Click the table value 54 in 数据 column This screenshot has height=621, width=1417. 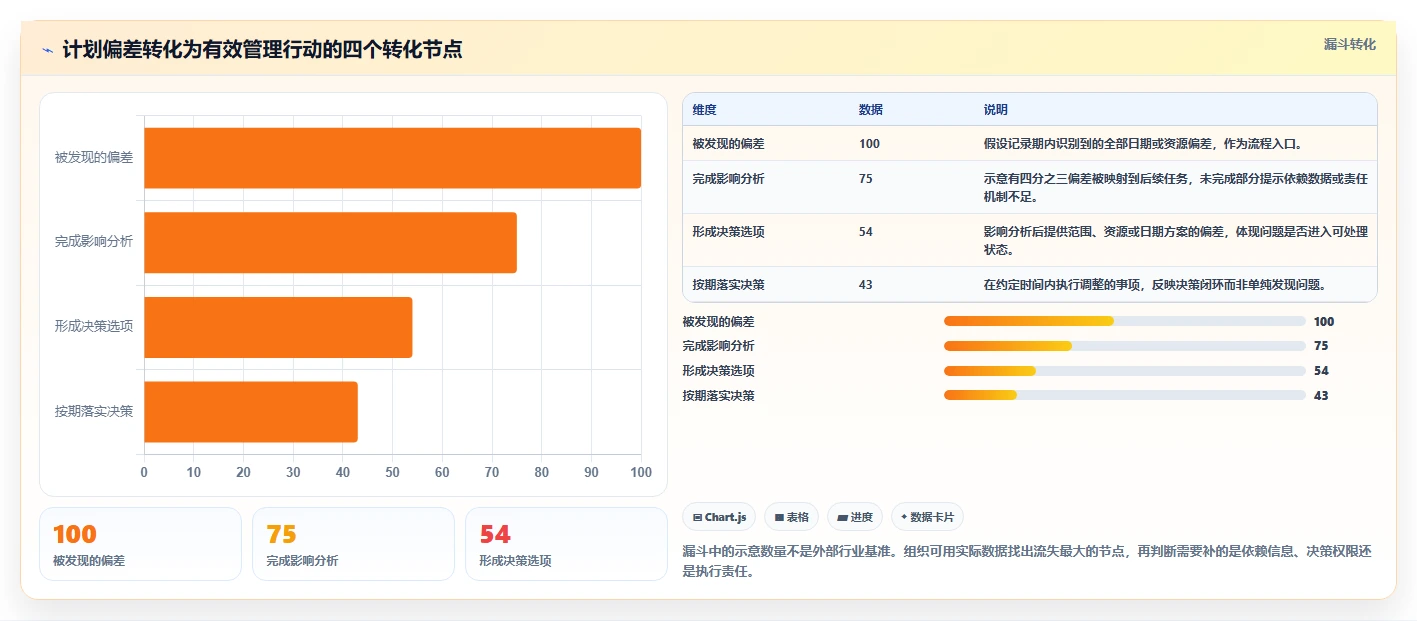866,232
